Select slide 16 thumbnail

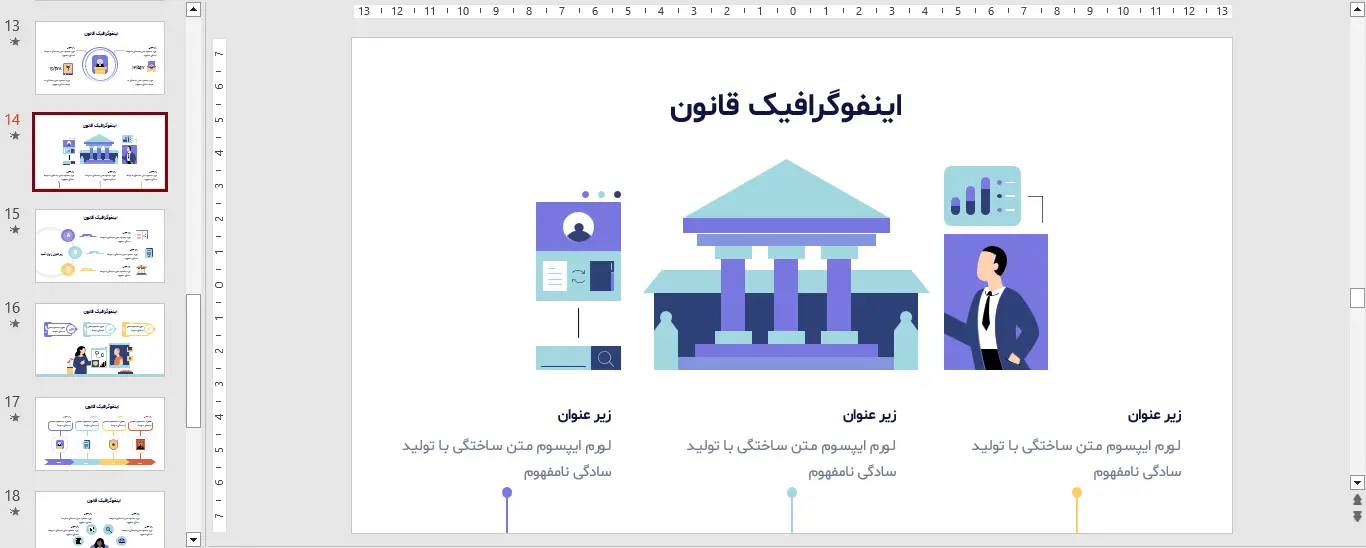click(100, 340)
